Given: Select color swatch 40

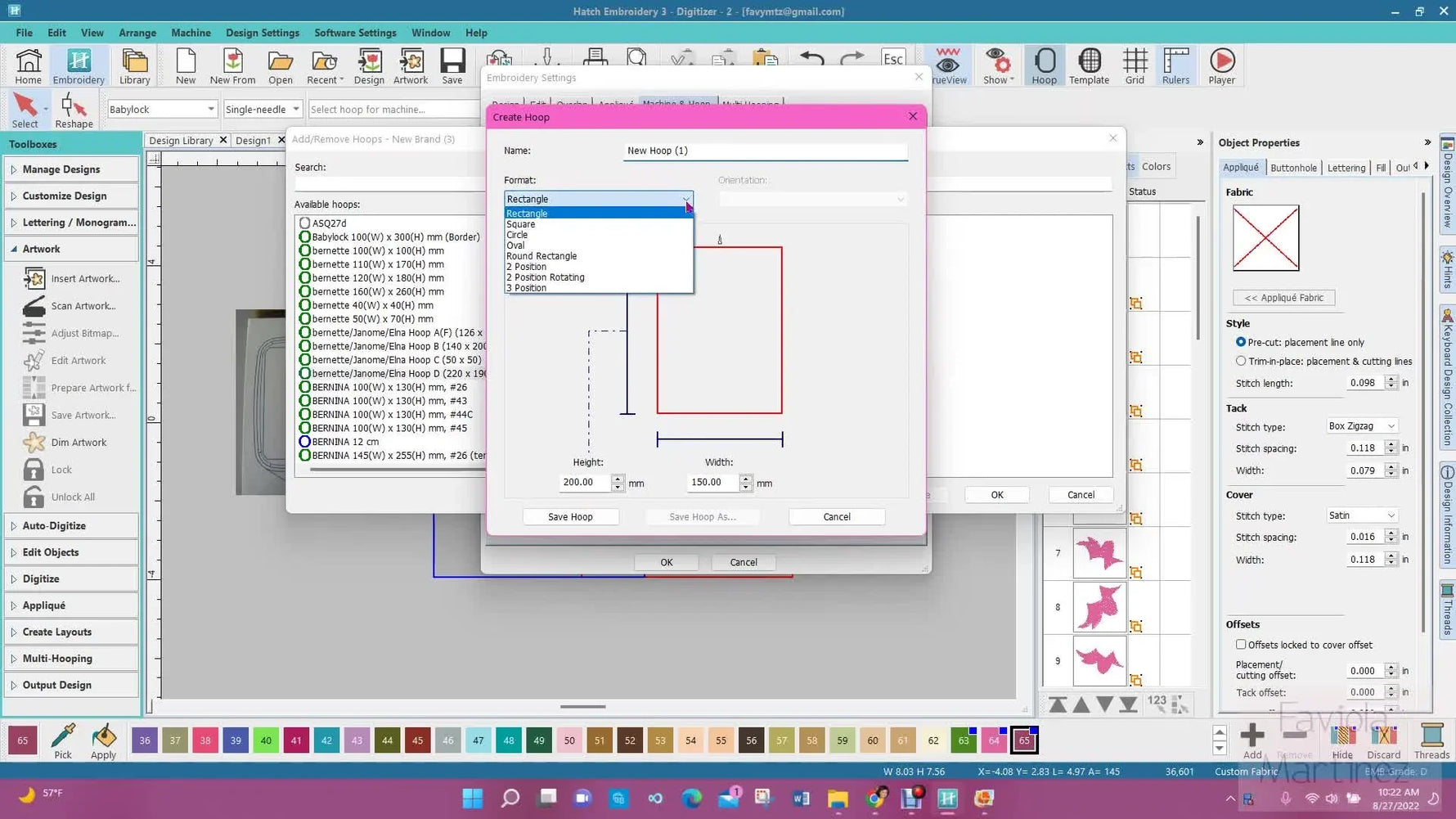Looking at the screenshot, I should 266,740.
